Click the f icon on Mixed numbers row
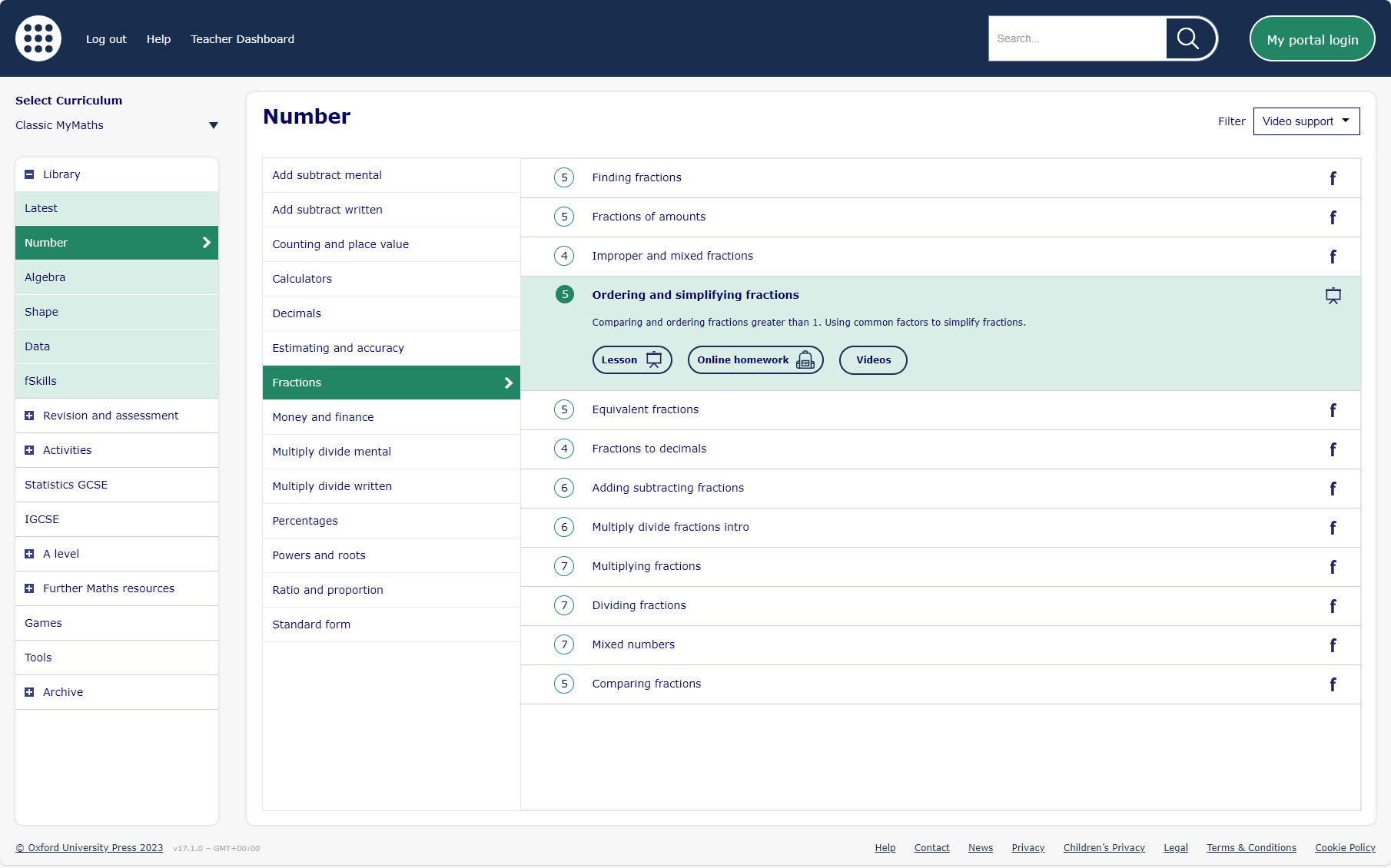Screen dimensions: 1391x868 click(x=1333, y=645)
